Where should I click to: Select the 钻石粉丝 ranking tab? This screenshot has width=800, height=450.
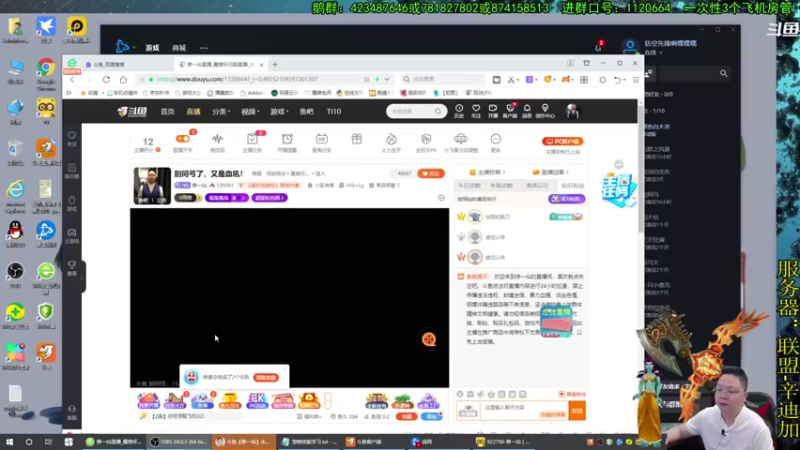click(x=572, y=186)
